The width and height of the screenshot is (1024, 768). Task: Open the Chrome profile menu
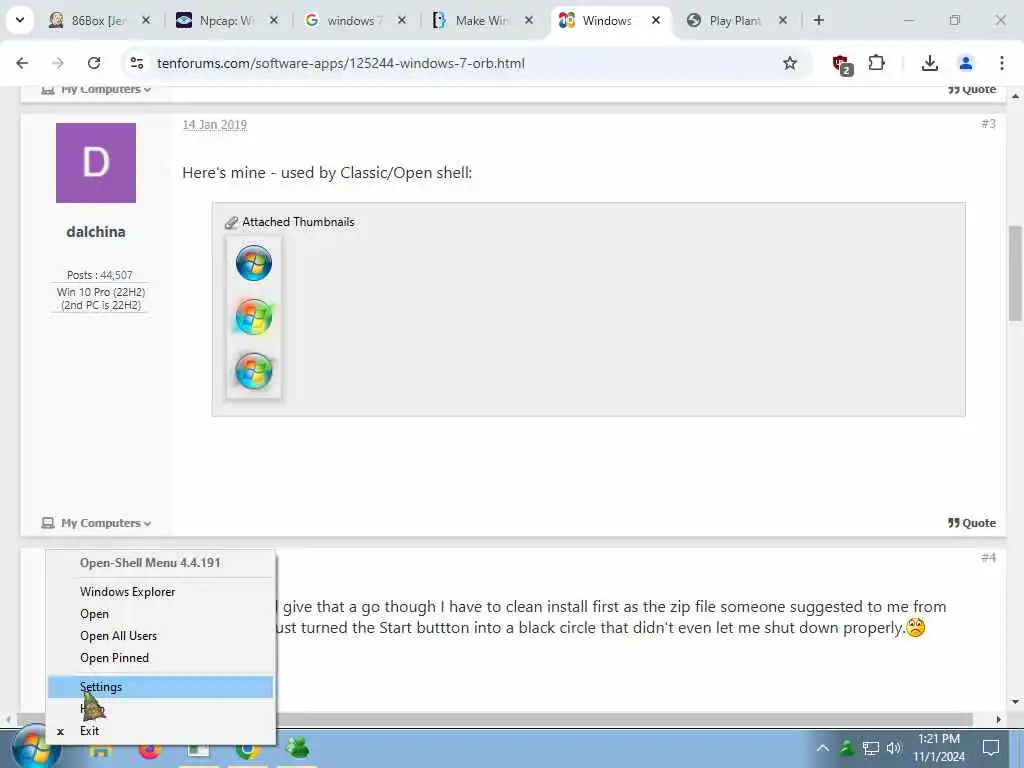(966, 63)
